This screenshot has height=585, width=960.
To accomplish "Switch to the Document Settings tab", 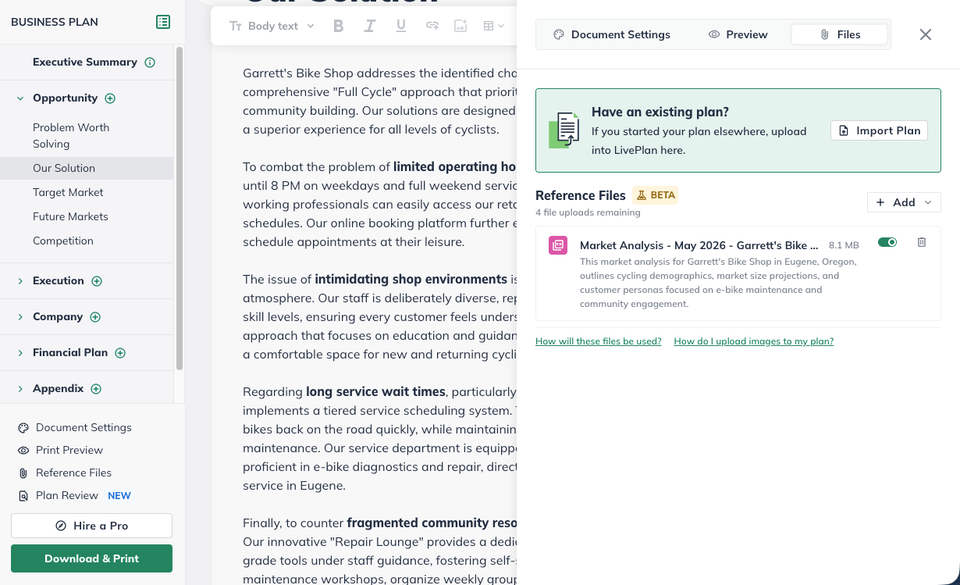I will [612, 35].
